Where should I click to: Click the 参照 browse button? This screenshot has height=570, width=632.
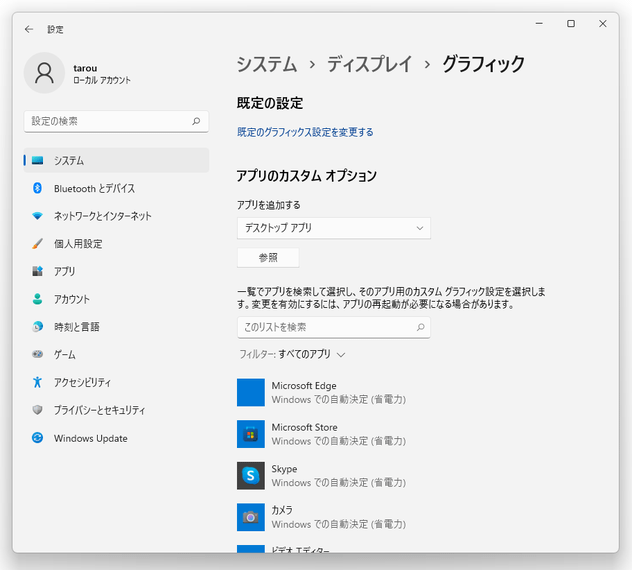tap(268, 258)
